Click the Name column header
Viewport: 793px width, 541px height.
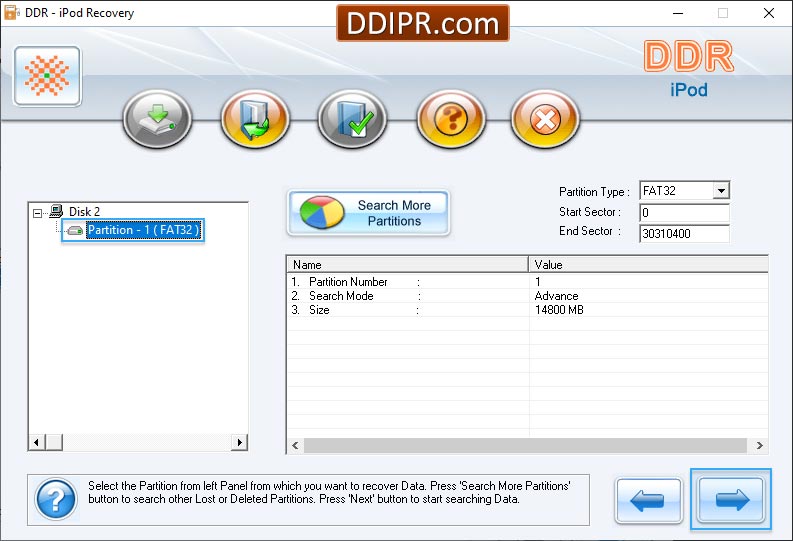[408, 264]
